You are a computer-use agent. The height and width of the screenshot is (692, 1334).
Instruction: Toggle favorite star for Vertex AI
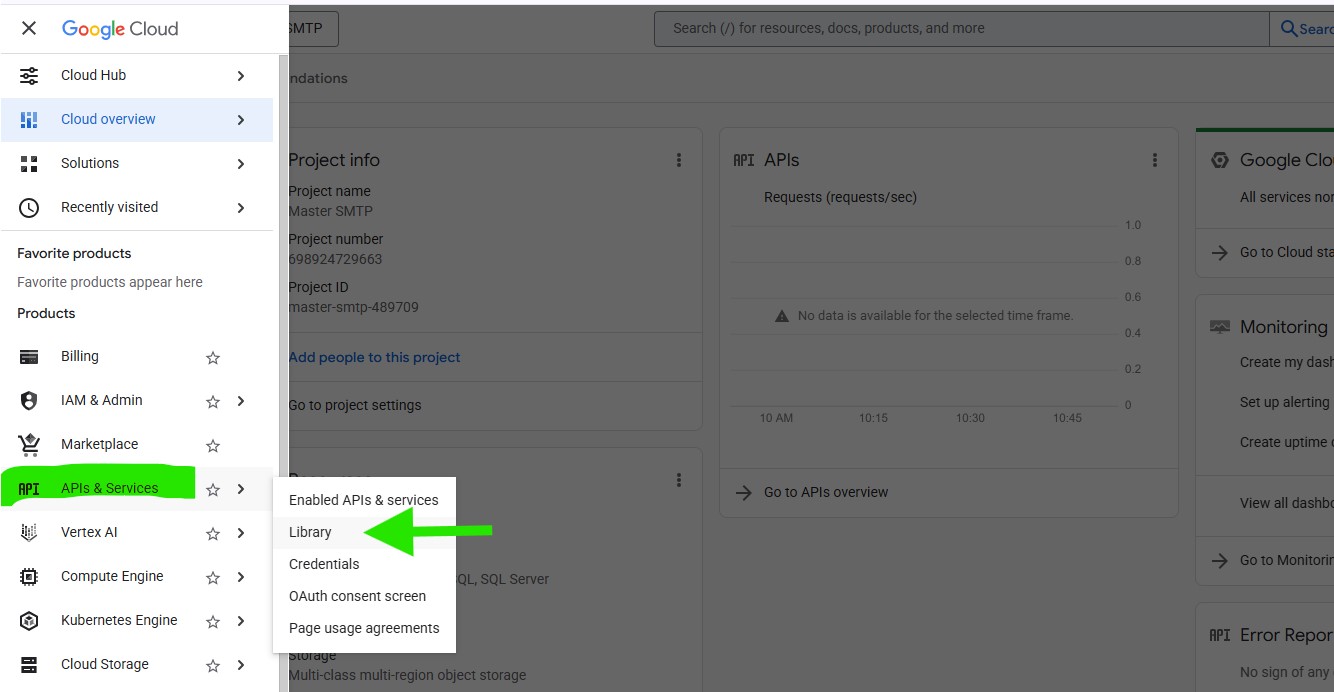(212, 534)
